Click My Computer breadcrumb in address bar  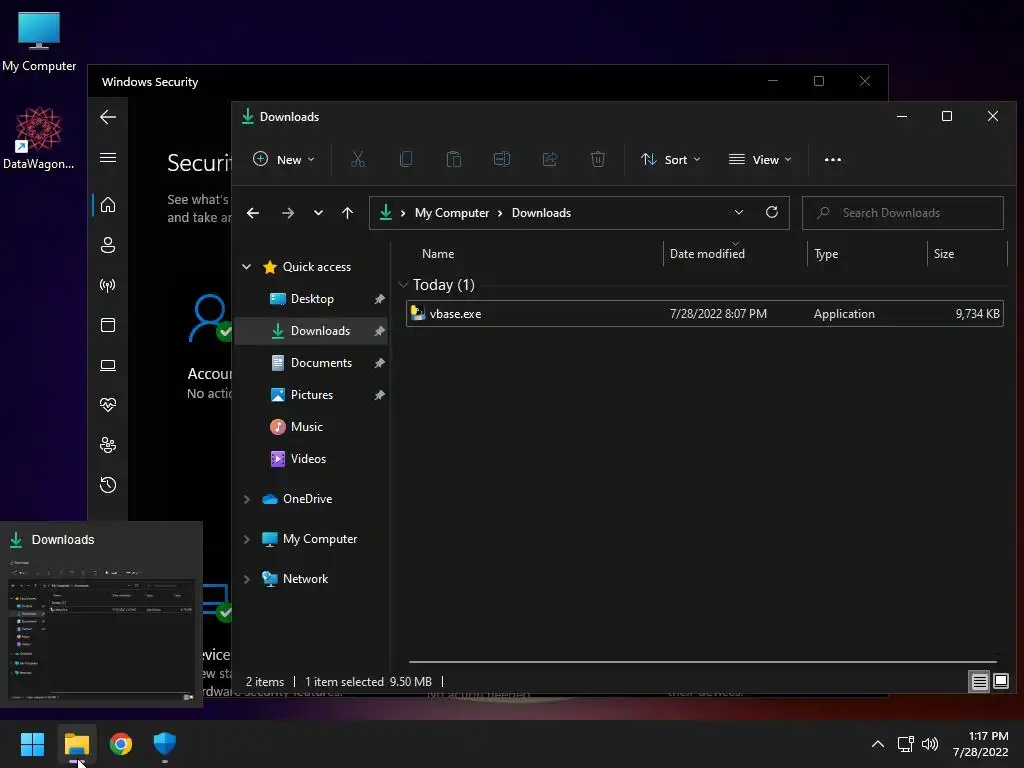(x=452, y=213)
